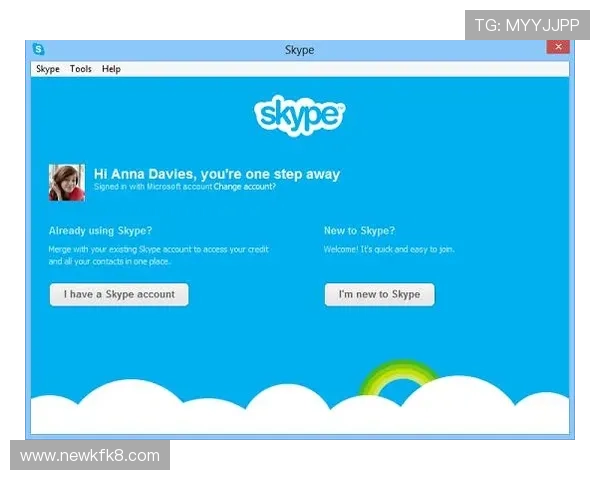
Task: Close the Skype window
Action: point(557,47)
